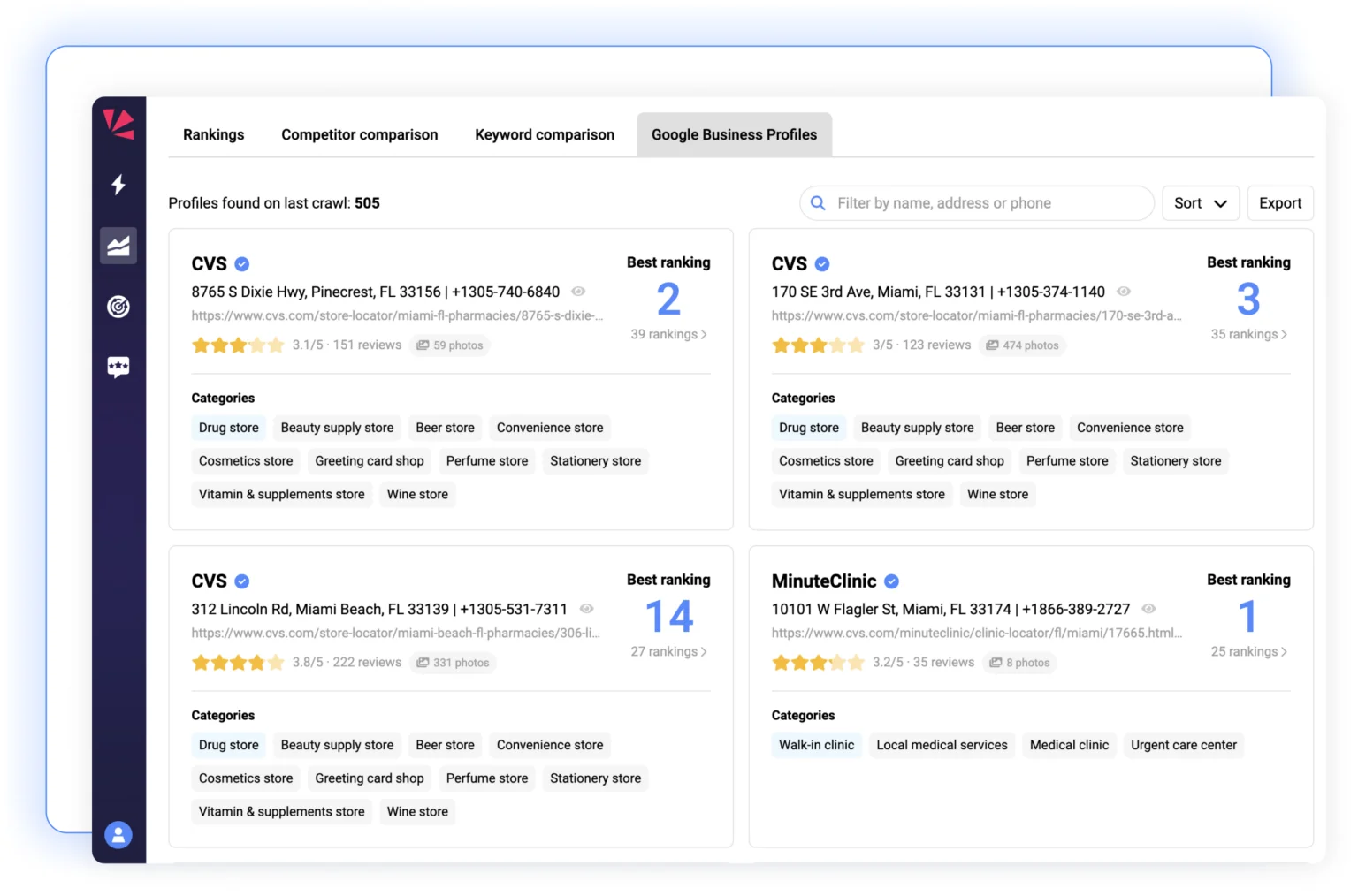This screenshot has width=1358, height=896.
Task: Click Walk-in clinic category chip
Action: [817, 745]
